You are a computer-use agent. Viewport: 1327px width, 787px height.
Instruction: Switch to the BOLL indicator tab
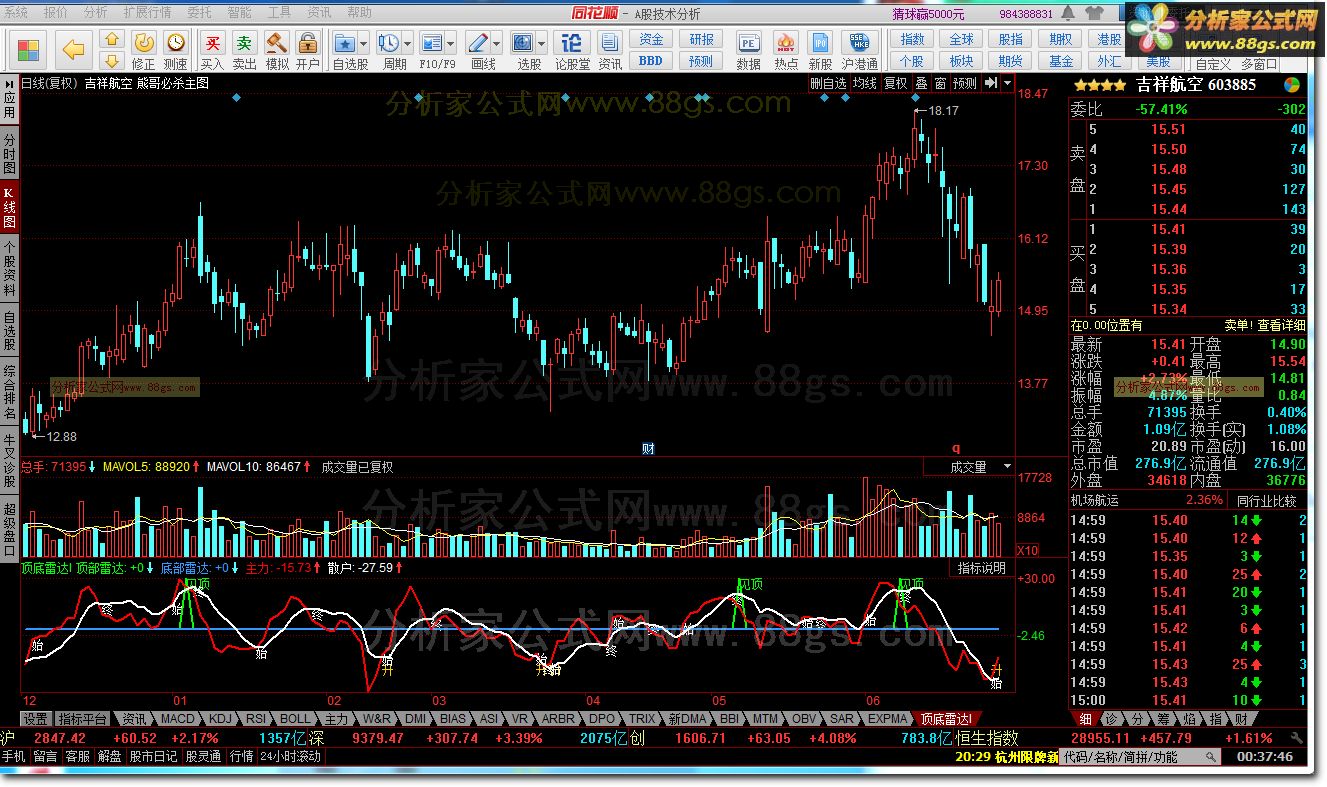[295, 719]
